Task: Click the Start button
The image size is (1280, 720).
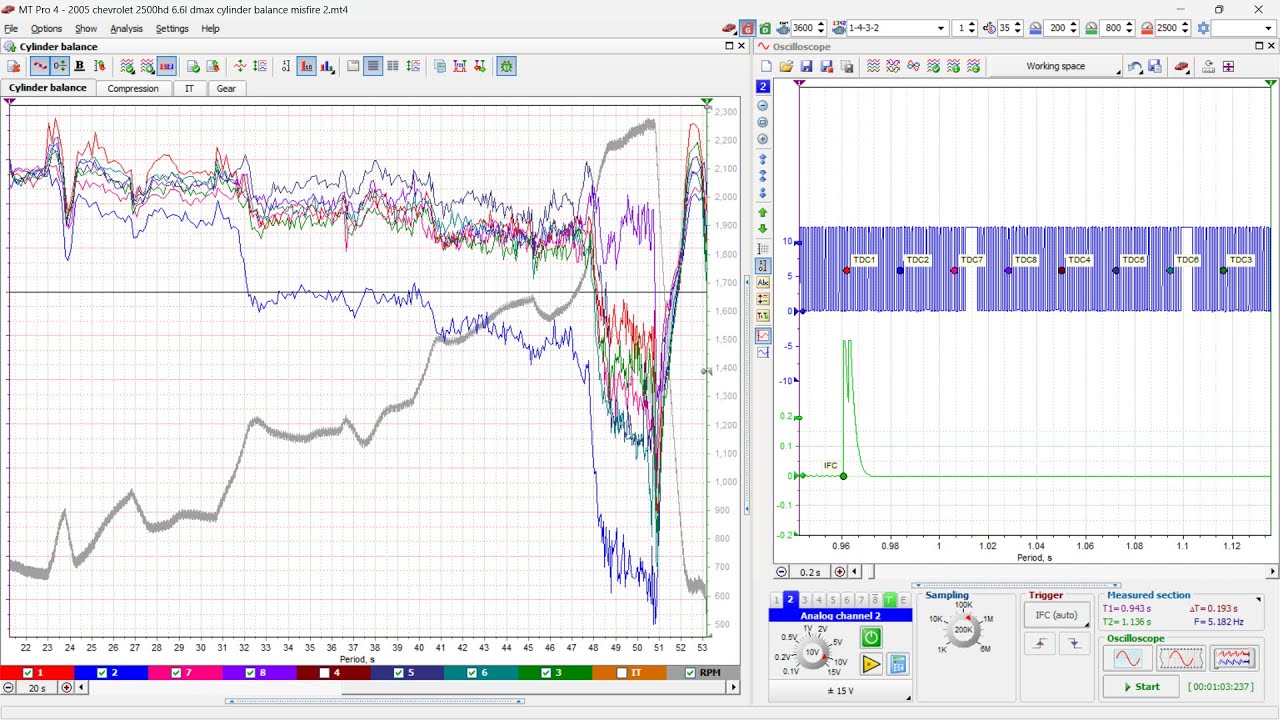Action: [1141, 687]
